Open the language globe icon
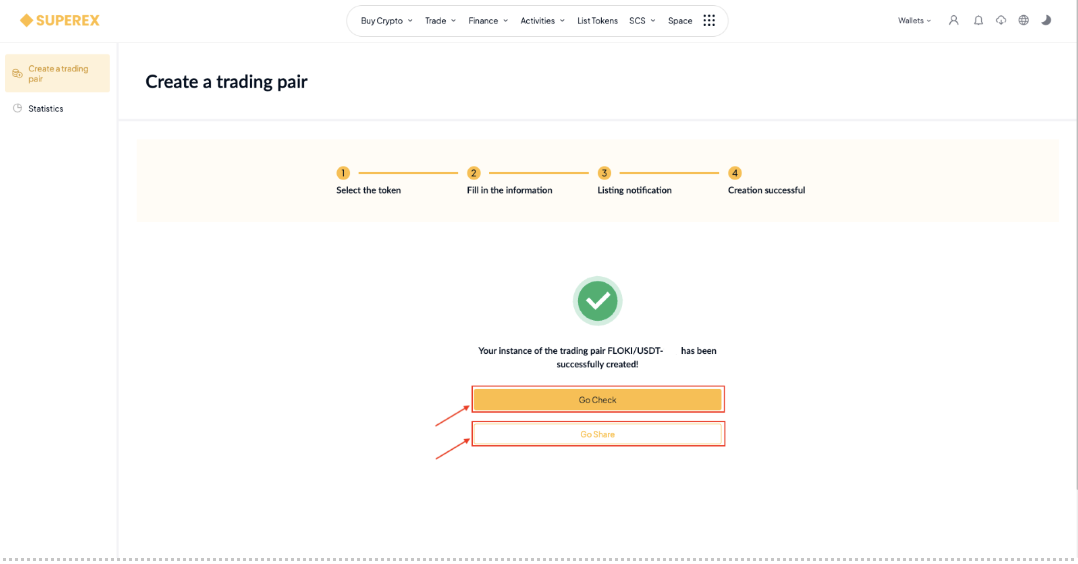The height and width of the screenshot is (564, 1078). coord(1024,21)
